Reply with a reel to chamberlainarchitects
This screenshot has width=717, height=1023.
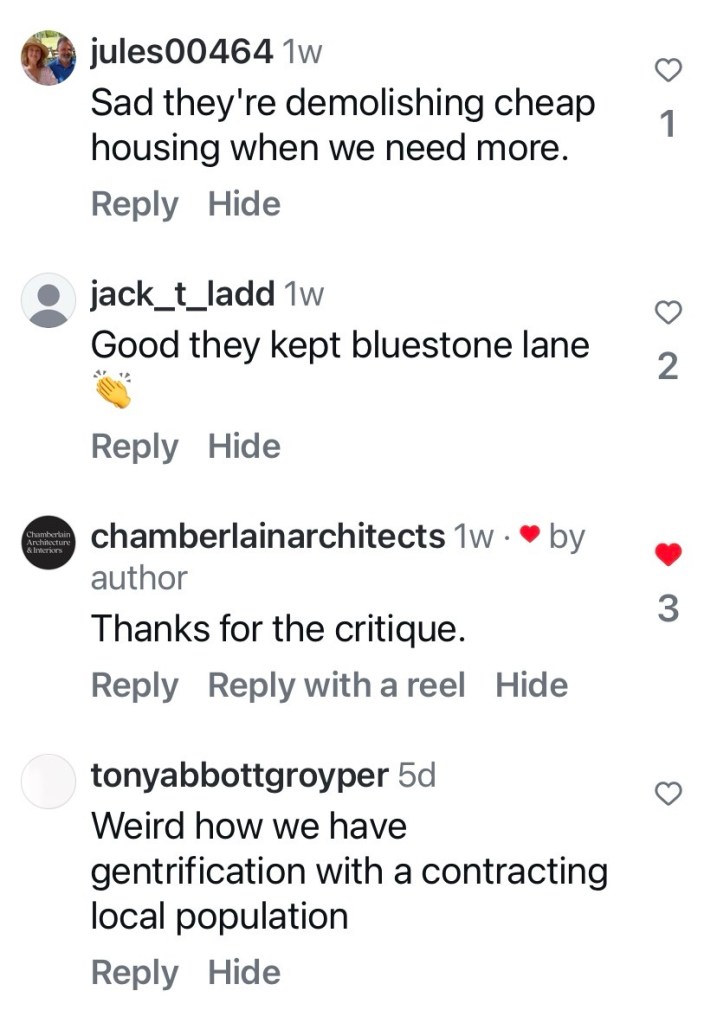[336, 686]
